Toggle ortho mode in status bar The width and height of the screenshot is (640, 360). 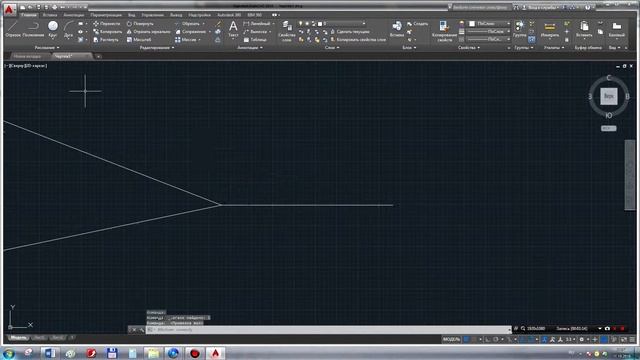(x=488, y=339)
